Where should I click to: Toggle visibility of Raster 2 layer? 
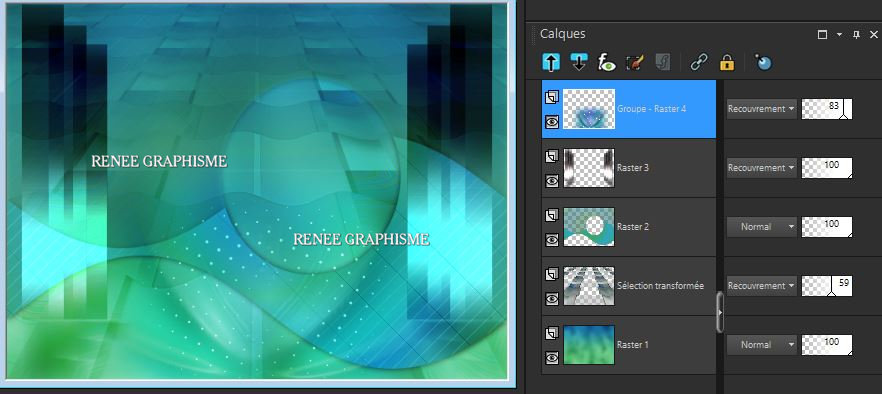coord(552,240)
